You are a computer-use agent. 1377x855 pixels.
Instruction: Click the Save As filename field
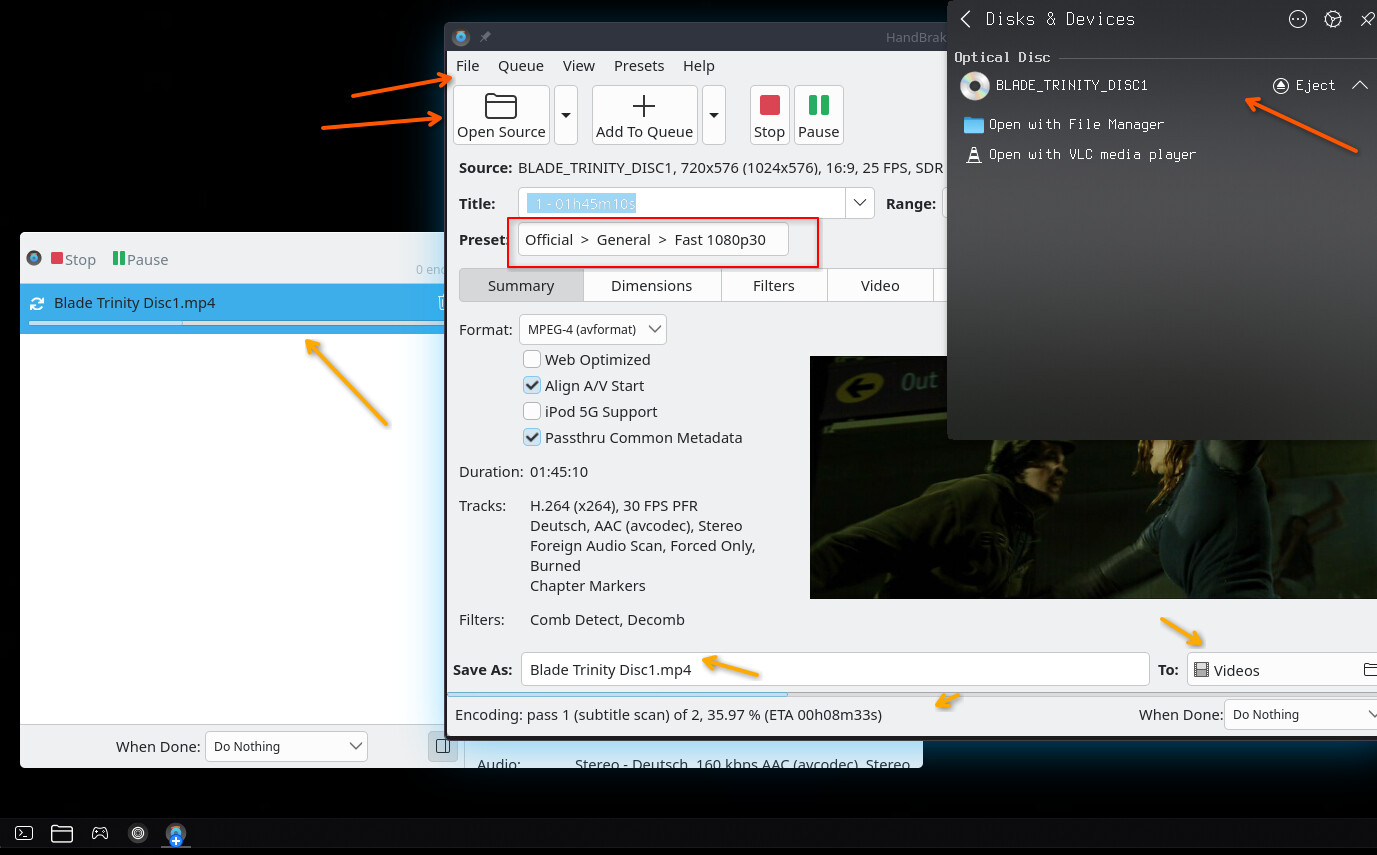tap(834, 670)
